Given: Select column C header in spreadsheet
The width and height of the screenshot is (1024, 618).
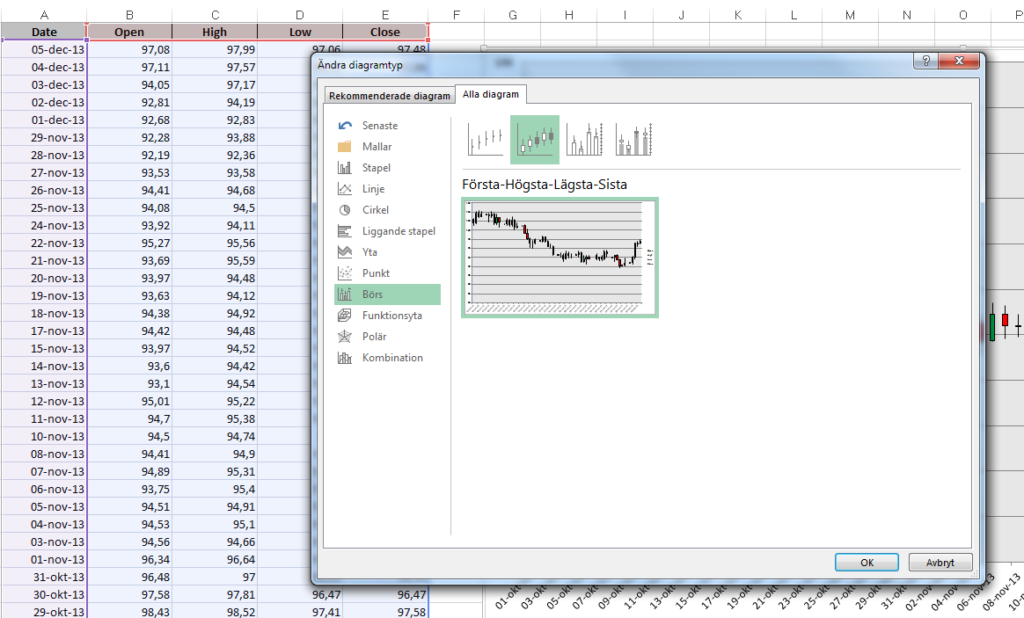Looking at the screenshot, I should click(x=215, y=15).
